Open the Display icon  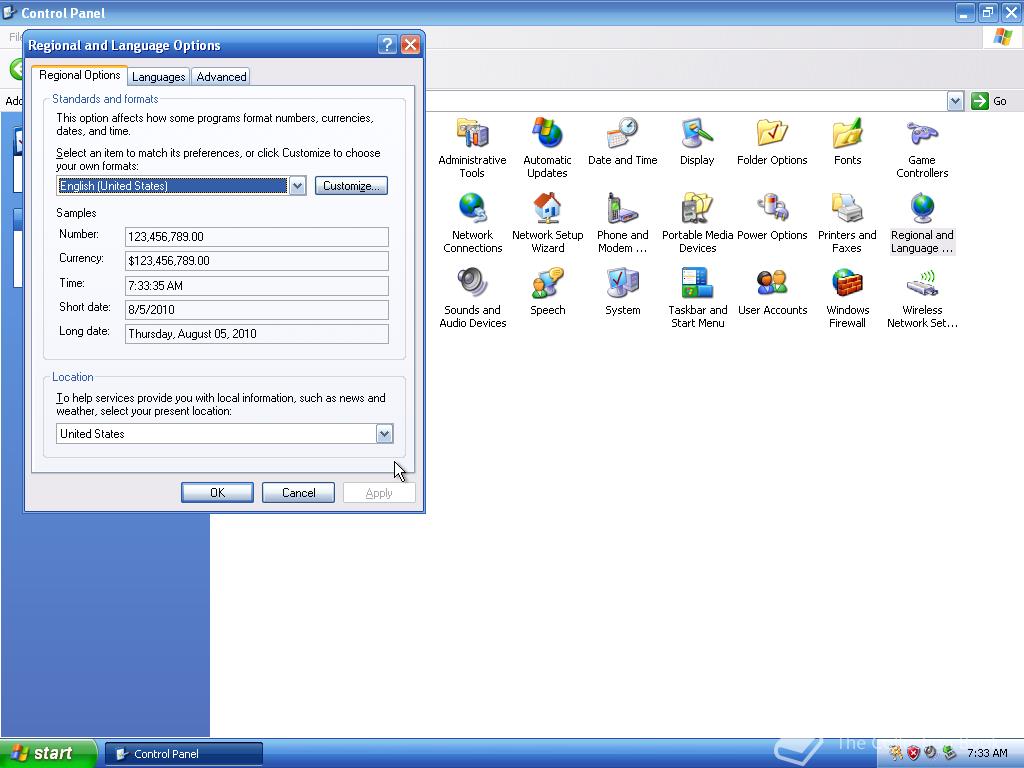[x=697, y=134]
